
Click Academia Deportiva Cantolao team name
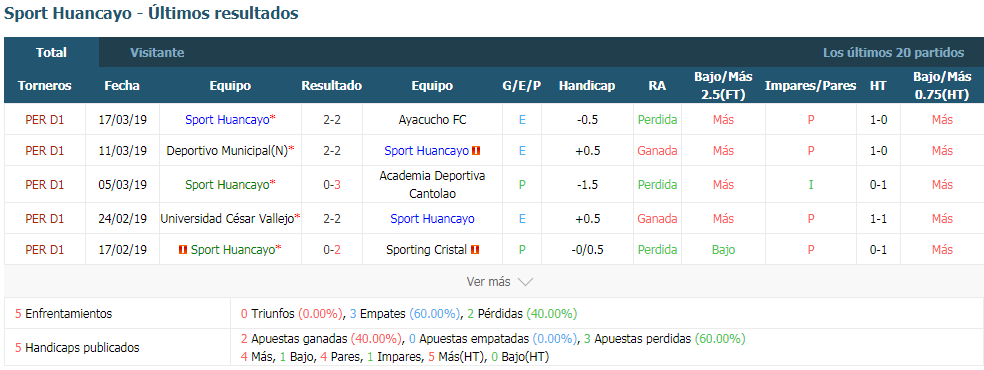432,184
